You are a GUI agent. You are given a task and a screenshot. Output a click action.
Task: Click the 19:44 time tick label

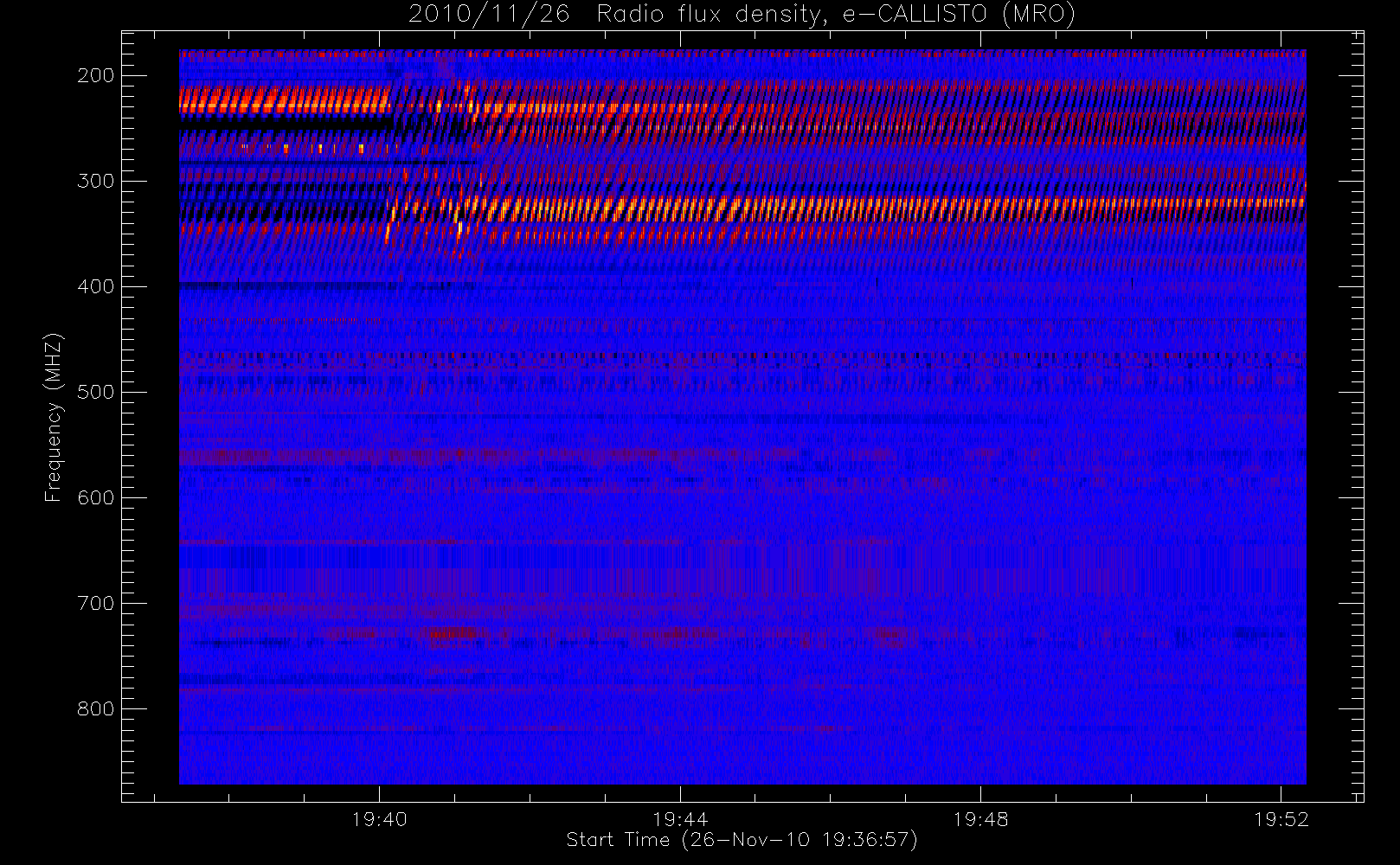coord(680,819)
